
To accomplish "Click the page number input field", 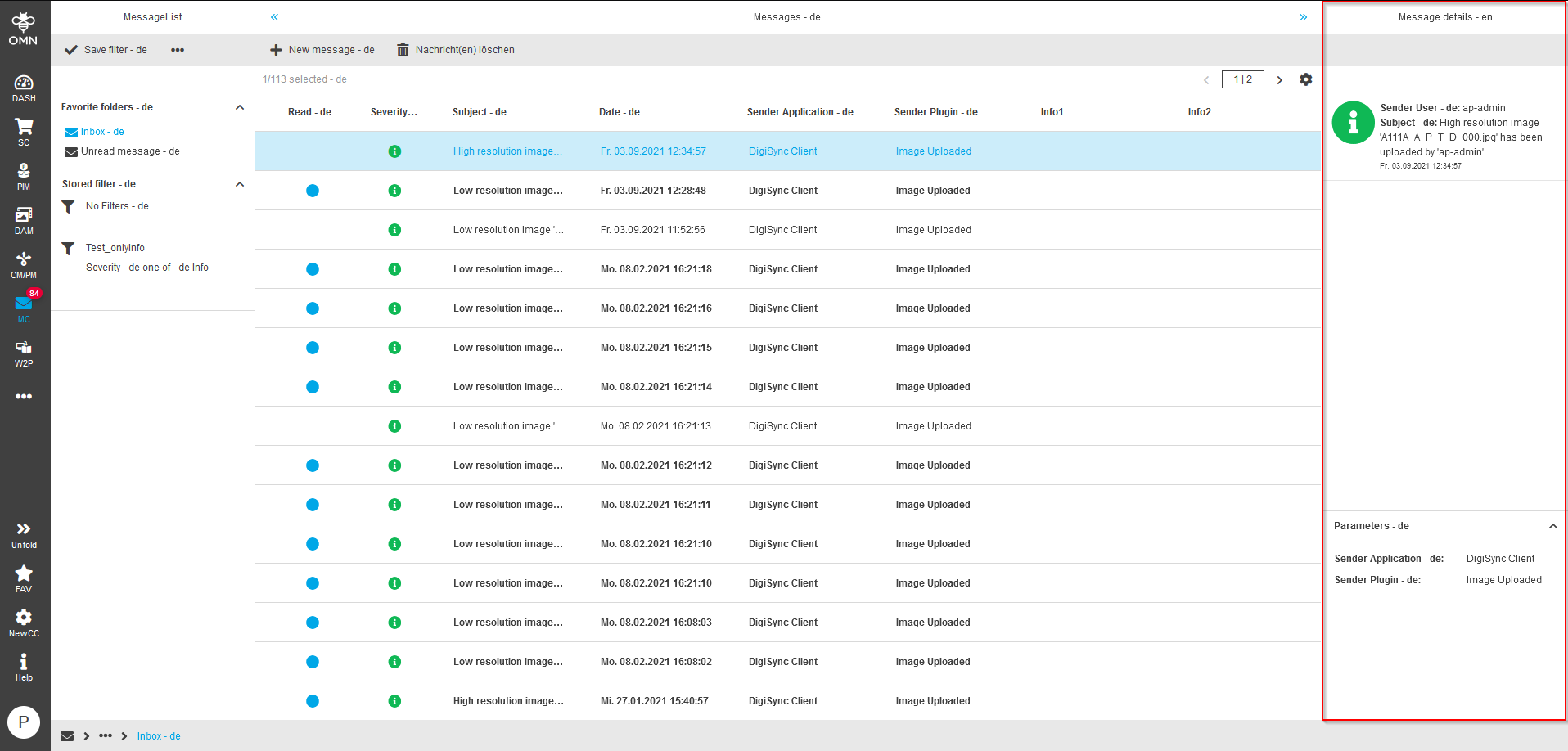I will [1242, 79].
